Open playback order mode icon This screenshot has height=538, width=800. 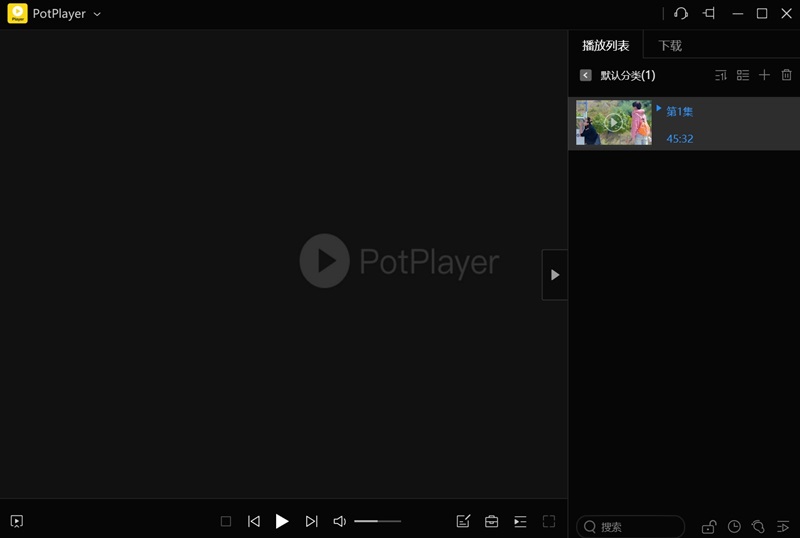pos(783,527)
